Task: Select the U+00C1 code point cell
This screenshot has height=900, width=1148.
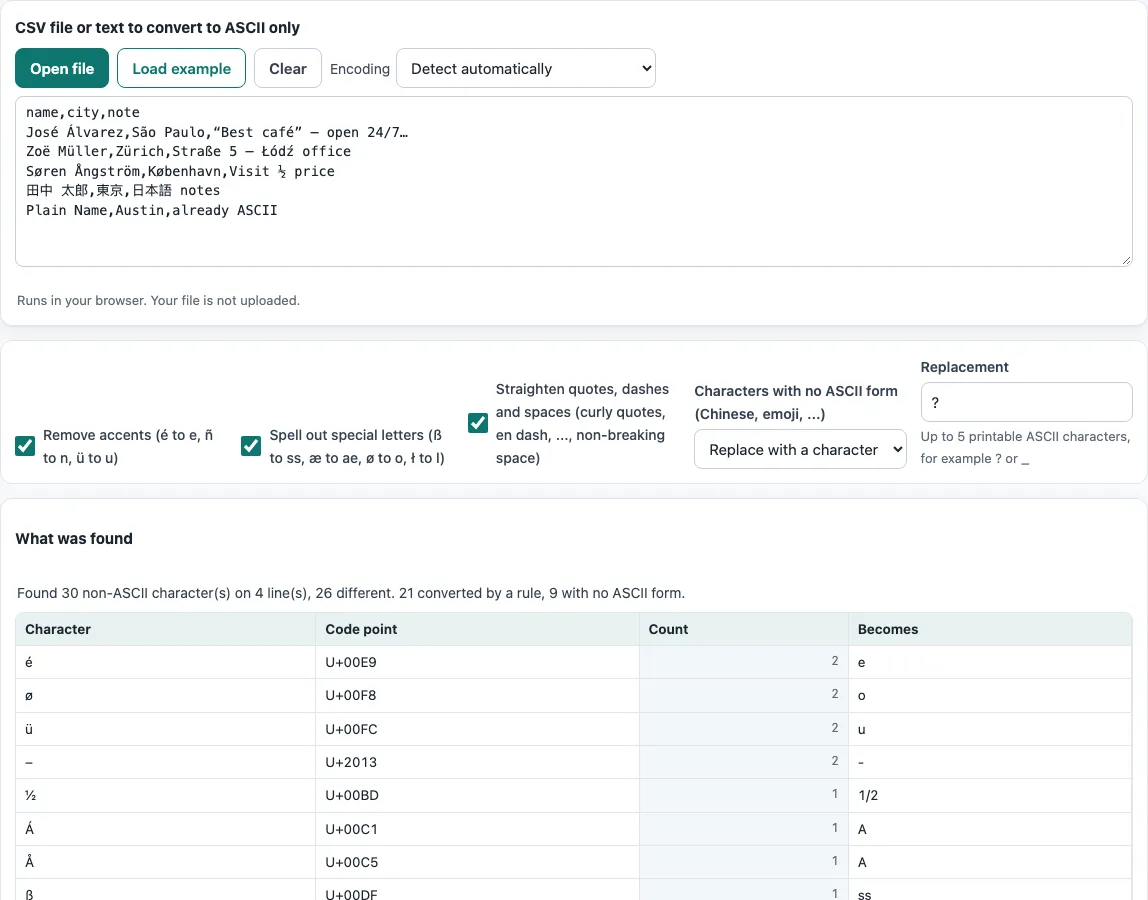Action: (x=477, y=829)
